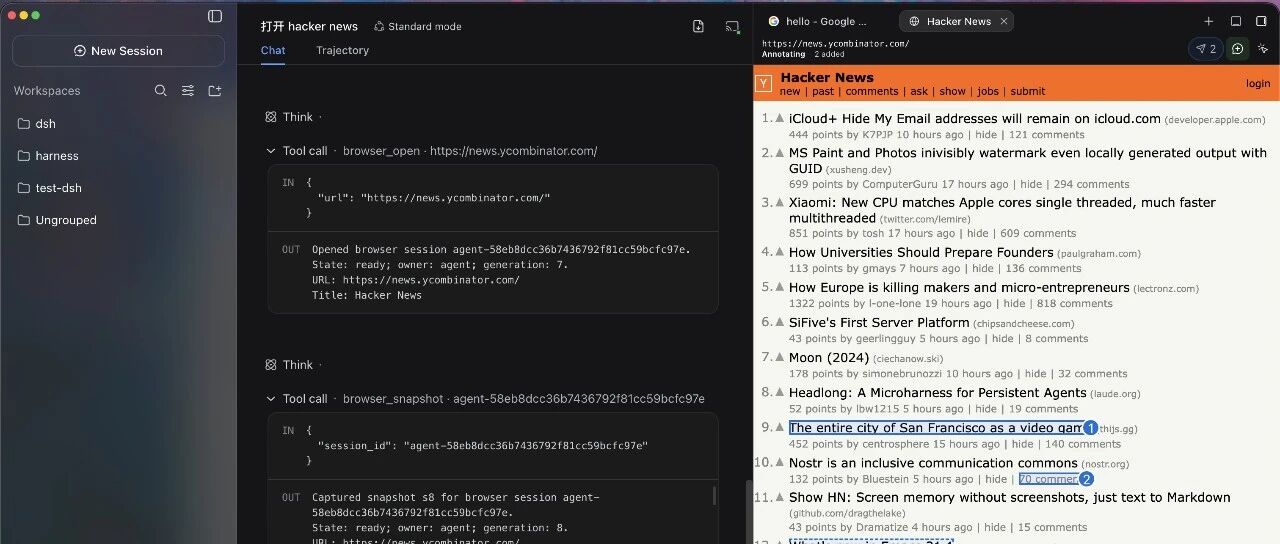Upvote the San Francisco video game story
Viewport: 1280px width, 544px height.
click(x=781, y=428)
